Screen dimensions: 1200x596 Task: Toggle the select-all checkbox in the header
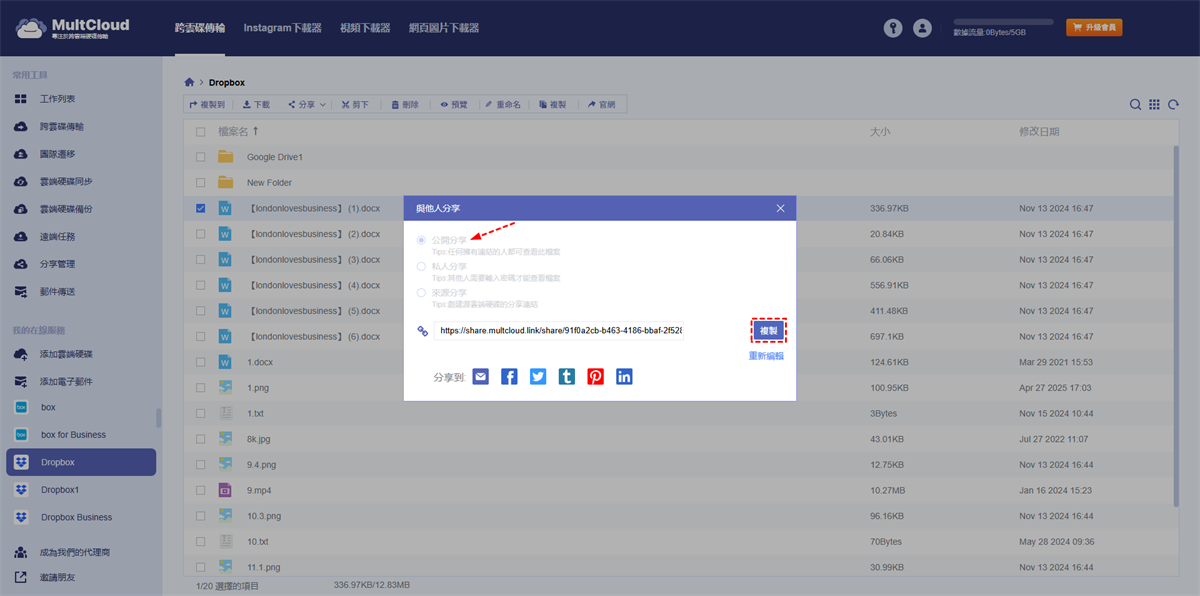pos(201,132)
